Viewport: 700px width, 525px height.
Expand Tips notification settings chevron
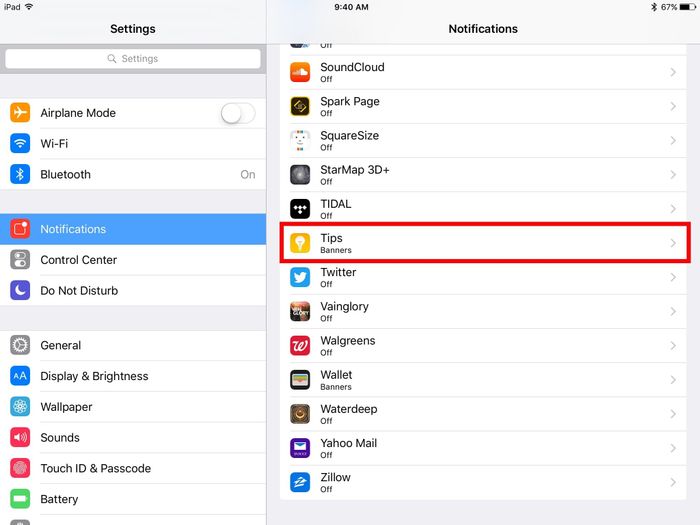(673, 243)
